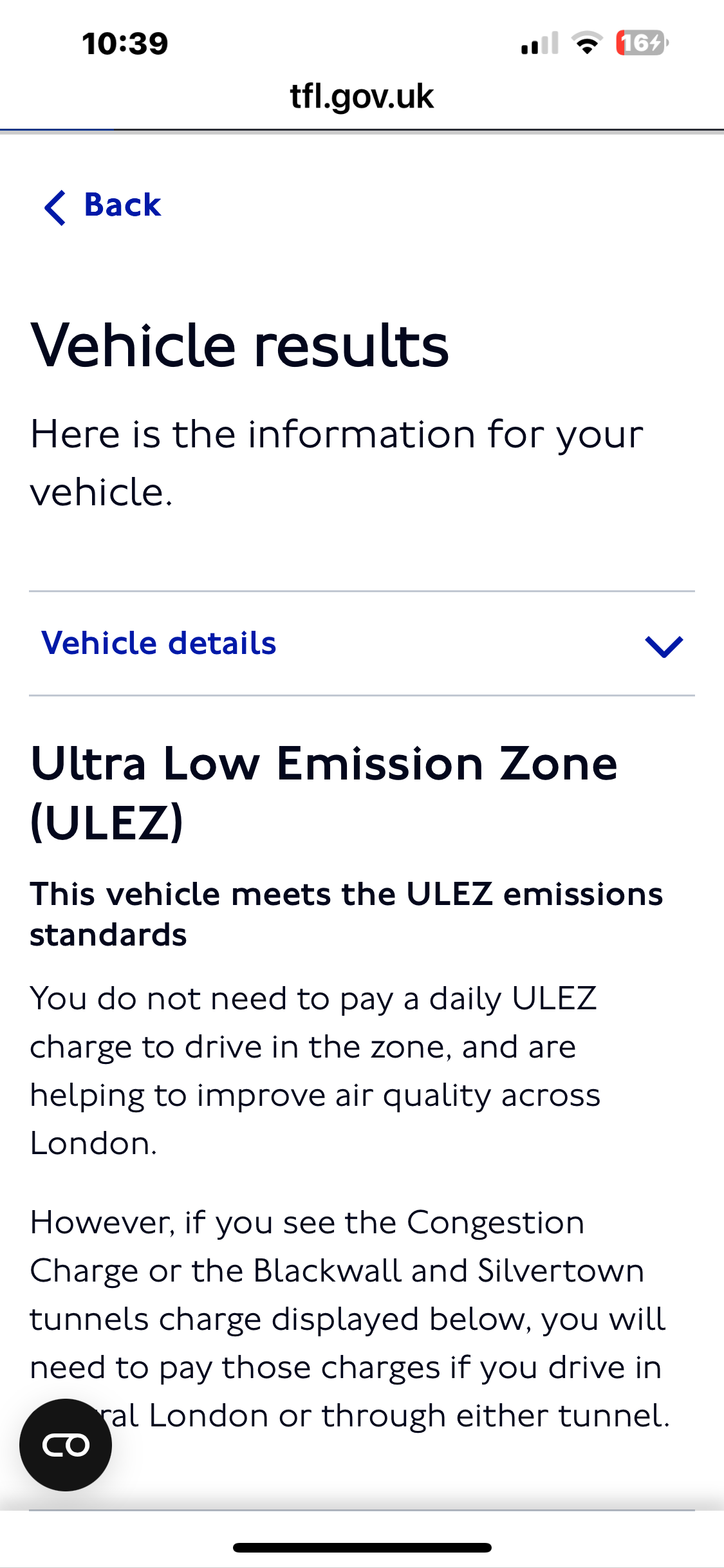
Task: Click the Vehicle results heading
Action: [x=239, y=346]
